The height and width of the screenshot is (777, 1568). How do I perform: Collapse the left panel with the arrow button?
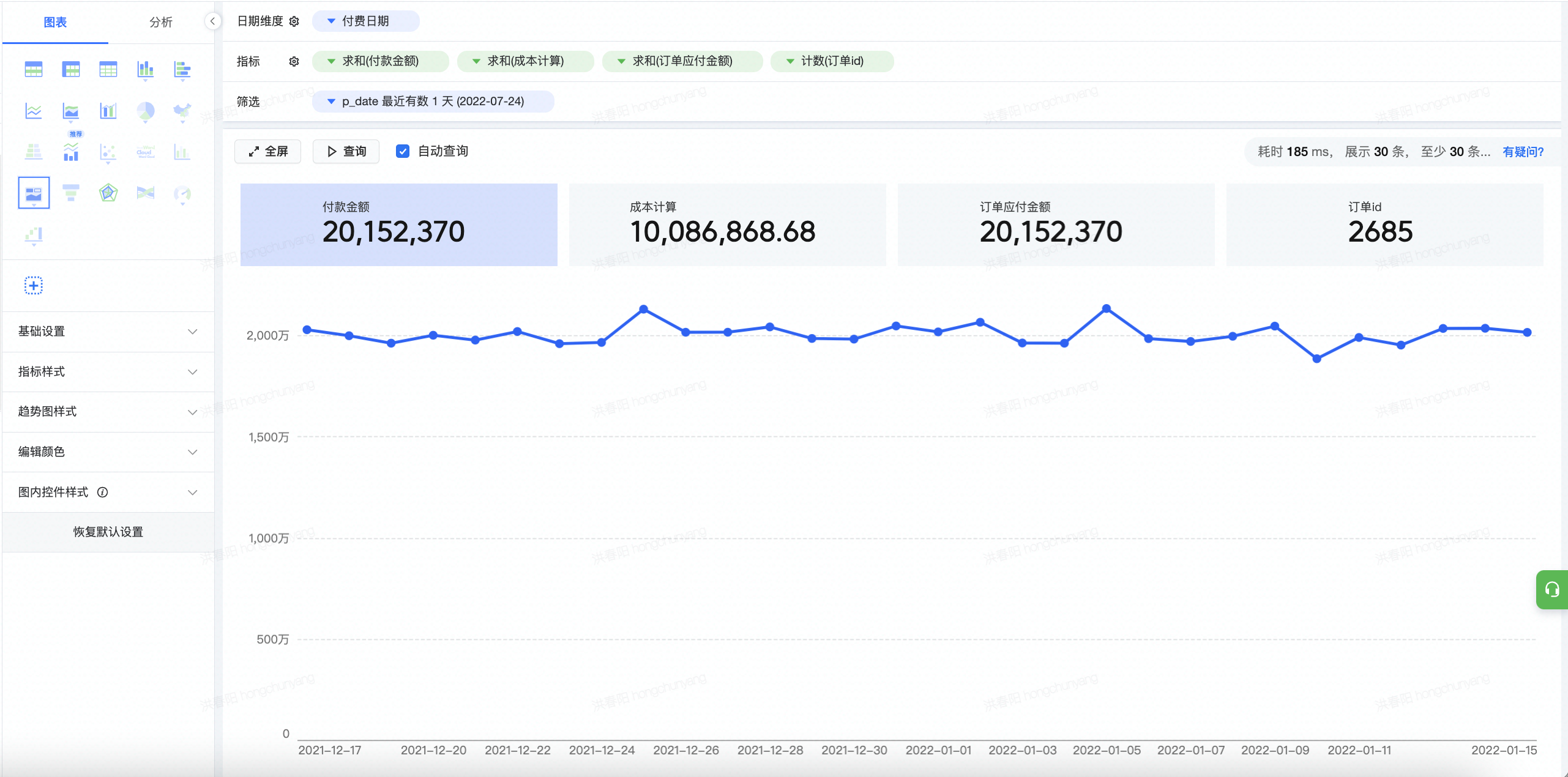click(212, 21)
